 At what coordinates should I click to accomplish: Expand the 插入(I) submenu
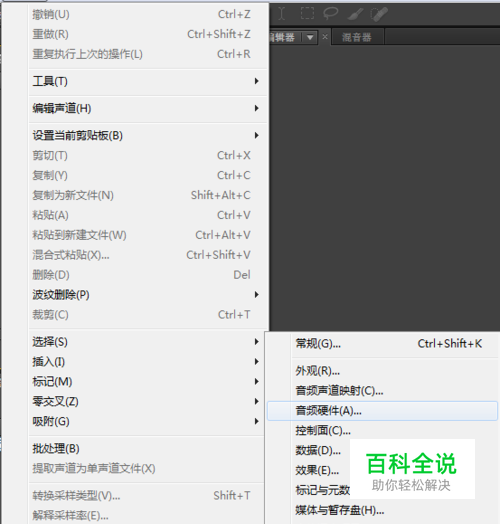pyautogui.click(x=147, y=362)
